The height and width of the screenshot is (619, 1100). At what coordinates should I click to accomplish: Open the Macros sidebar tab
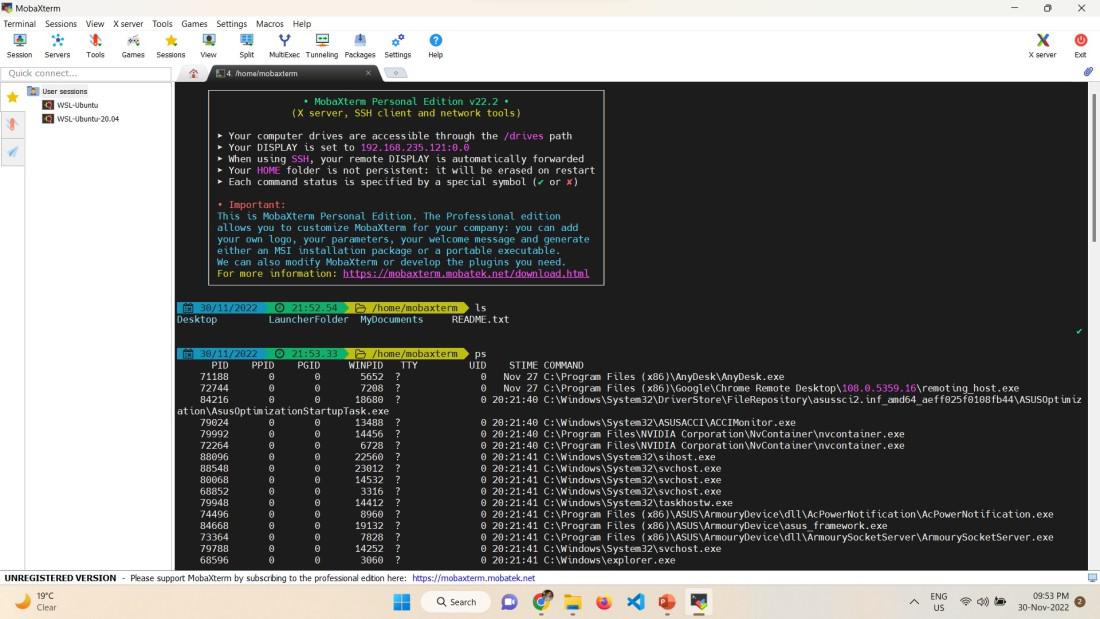pyautogui.click(x=13, y=151)
